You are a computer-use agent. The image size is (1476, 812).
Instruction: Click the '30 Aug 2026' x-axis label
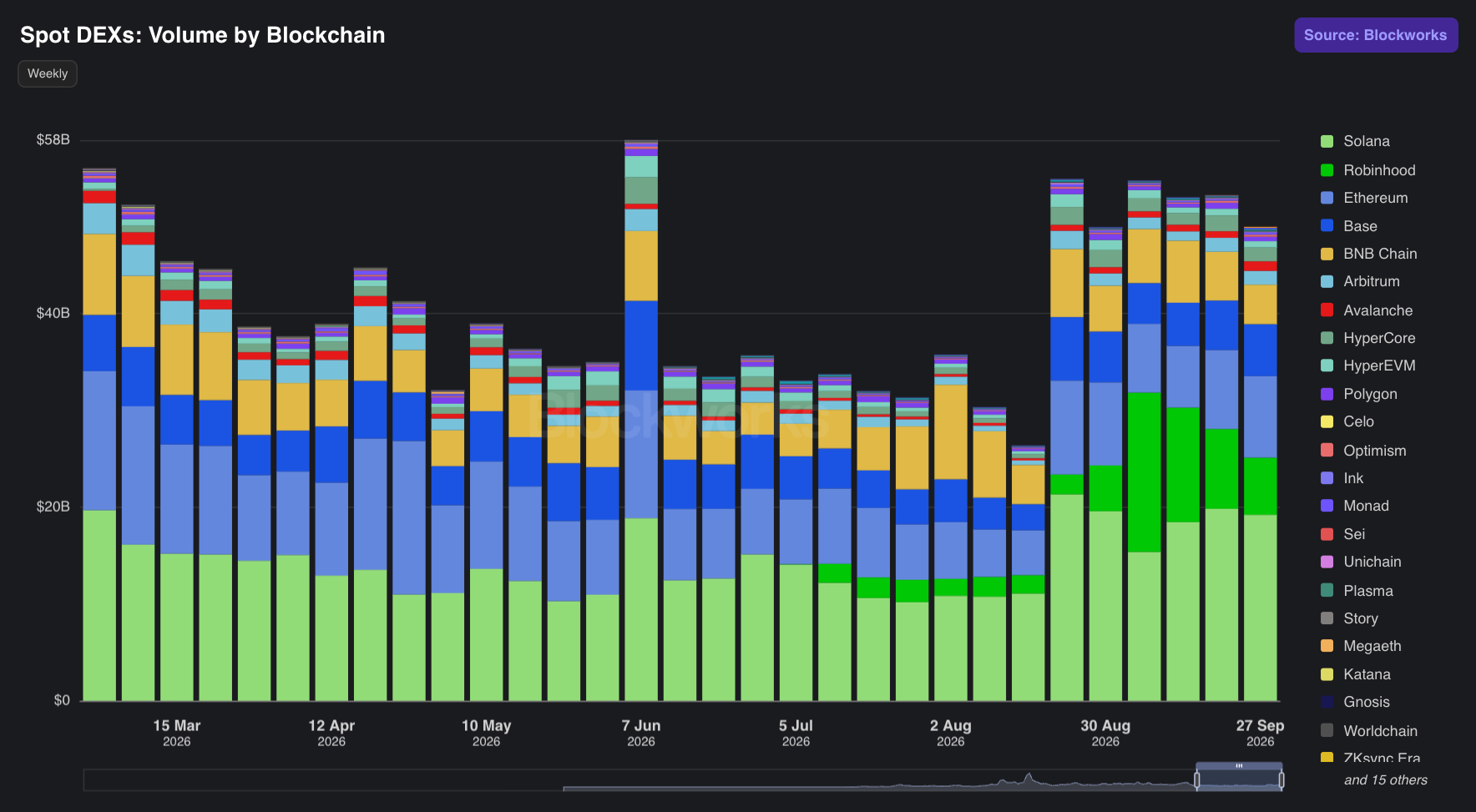(1105, 733)
